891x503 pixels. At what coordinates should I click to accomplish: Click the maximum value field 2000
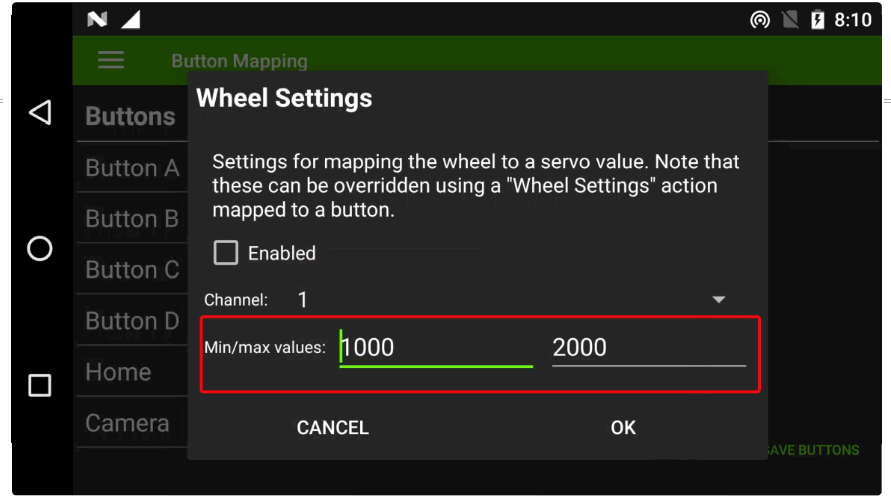[x=648, y=348]
